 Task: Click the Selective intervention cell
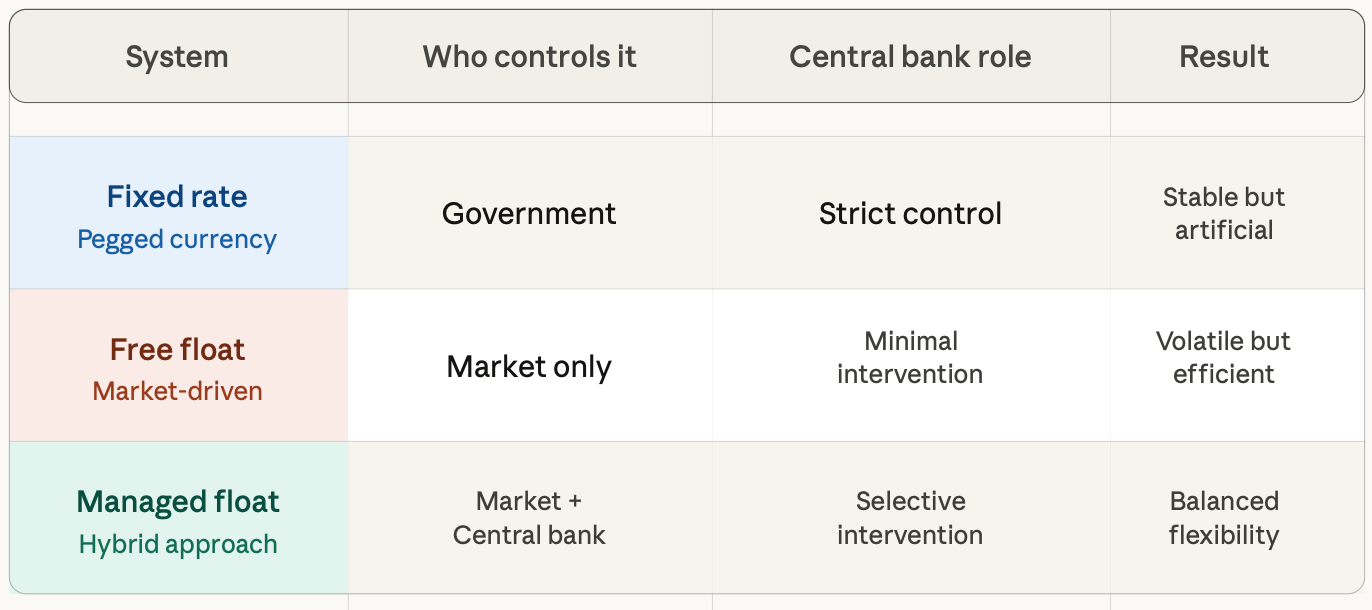pyautogui.click(x=910, y=518)
